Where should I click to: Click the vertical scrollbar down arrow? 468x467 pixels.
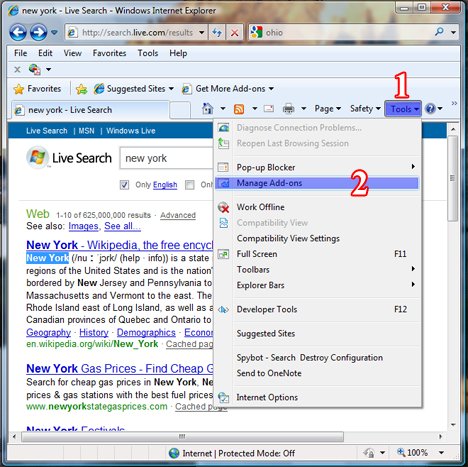point(453,425)
